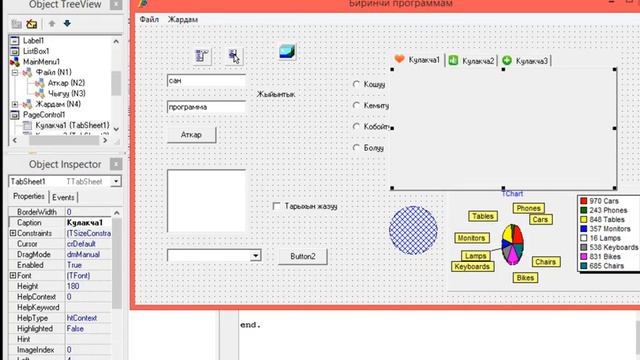Collapse the Файл (N1) tree node

15,73
